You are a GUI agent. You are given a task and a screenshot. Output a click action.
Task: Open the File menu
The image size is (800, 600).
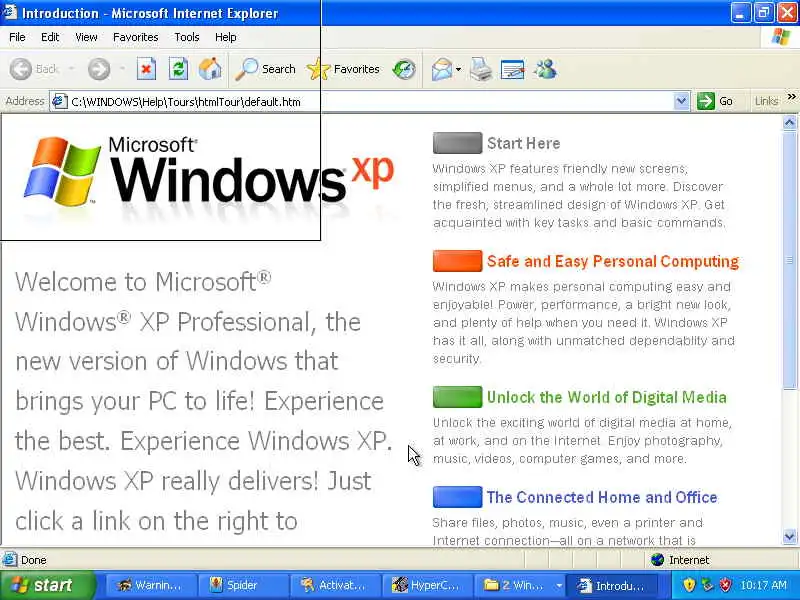(x=17, y=37)
